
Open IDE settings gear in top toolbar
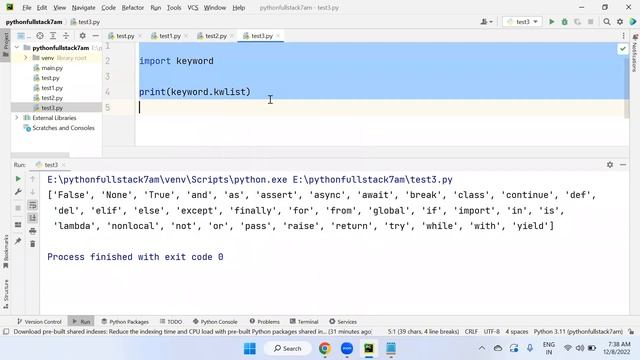(620, 22)
